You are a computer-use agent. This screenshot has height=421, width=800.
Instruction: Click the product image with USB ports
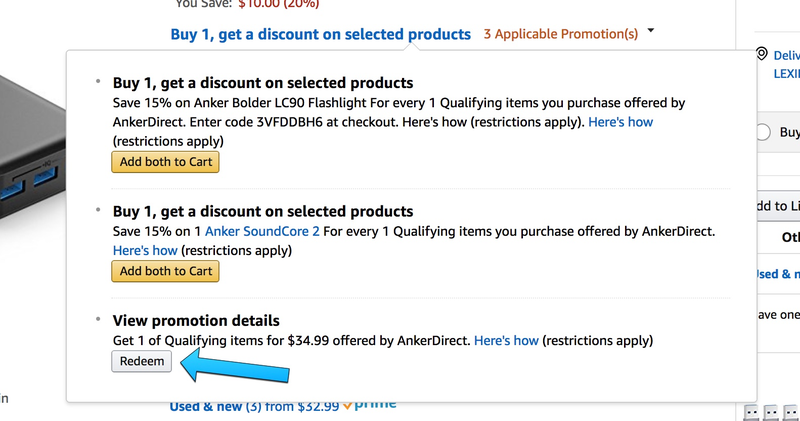coord(32,153)
